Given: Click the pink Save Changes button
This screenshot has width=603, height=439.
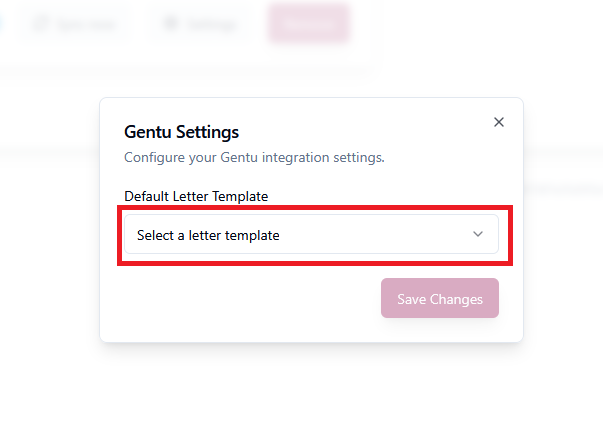Looking at the screenshot, I should coord(440,298).
